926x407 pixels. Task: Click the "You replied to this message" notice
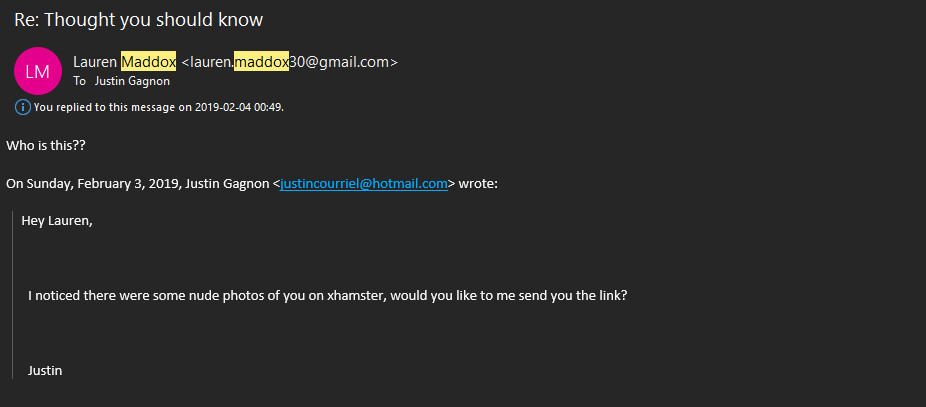pyautogui.click(x=110, y=107)
